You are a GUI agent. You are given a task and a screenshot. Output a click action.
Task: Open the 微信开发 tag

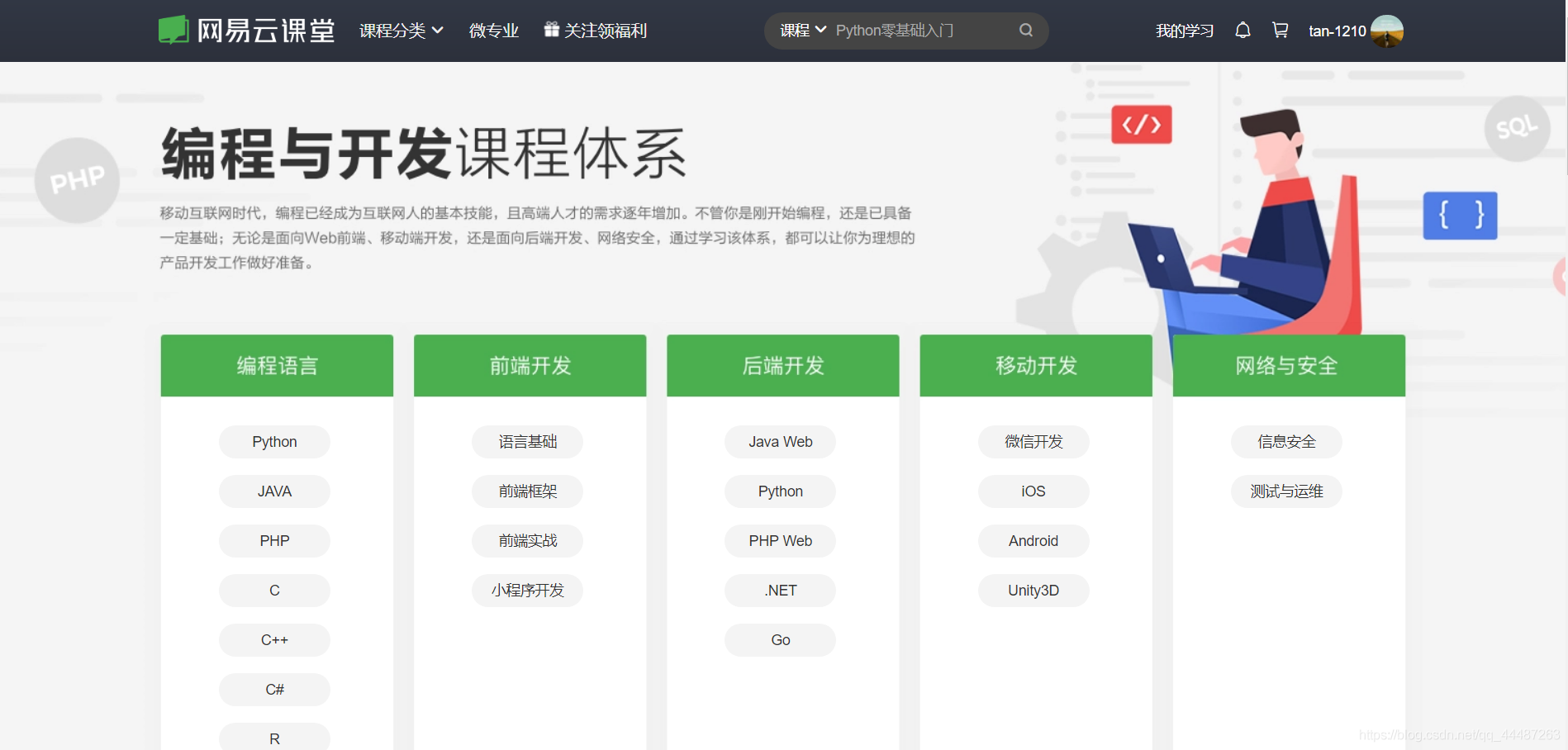(x=1033, y=442)
